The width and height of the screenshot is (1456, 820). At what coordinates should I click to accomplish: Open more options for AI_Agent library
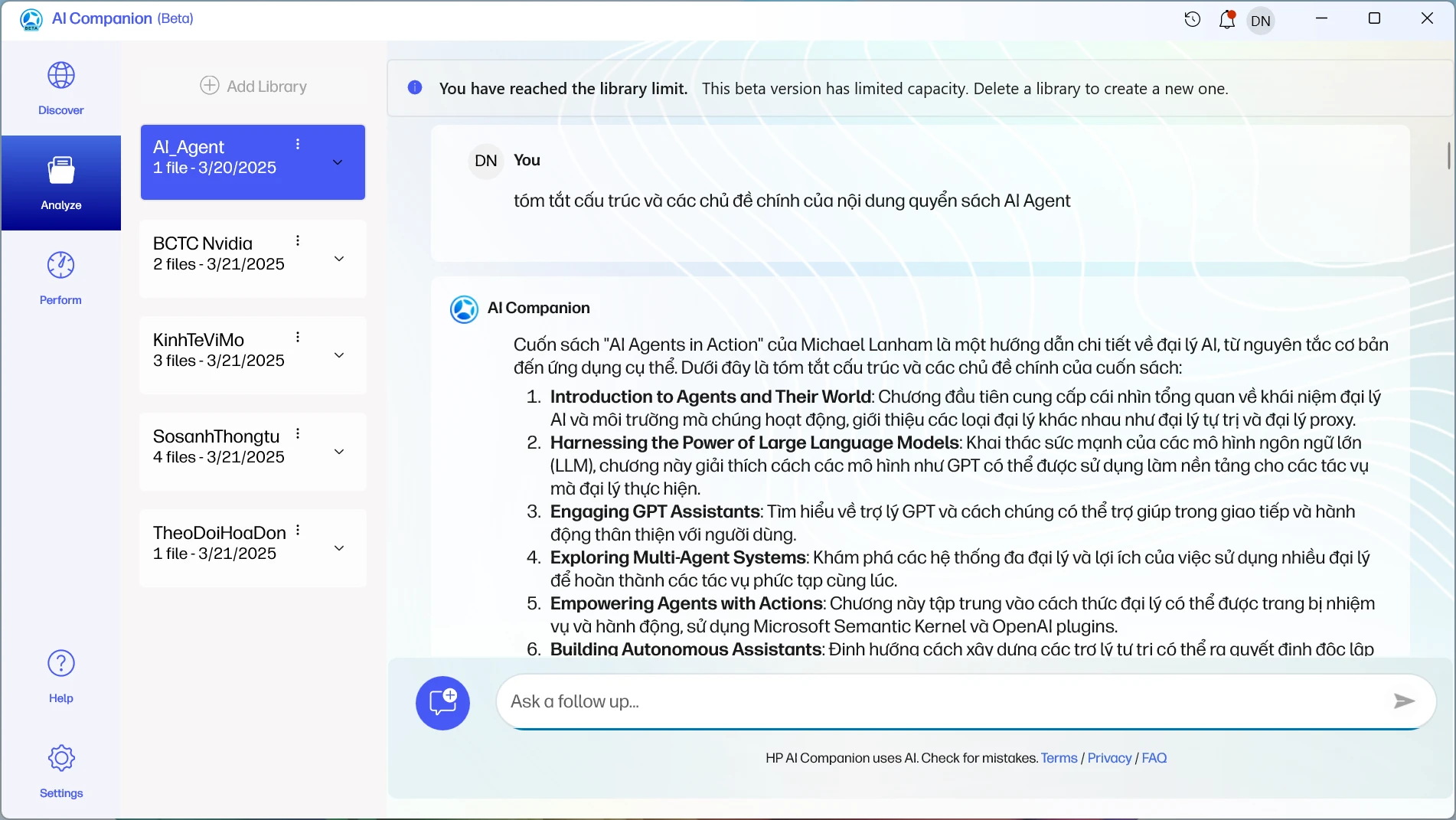coord(298,144)
